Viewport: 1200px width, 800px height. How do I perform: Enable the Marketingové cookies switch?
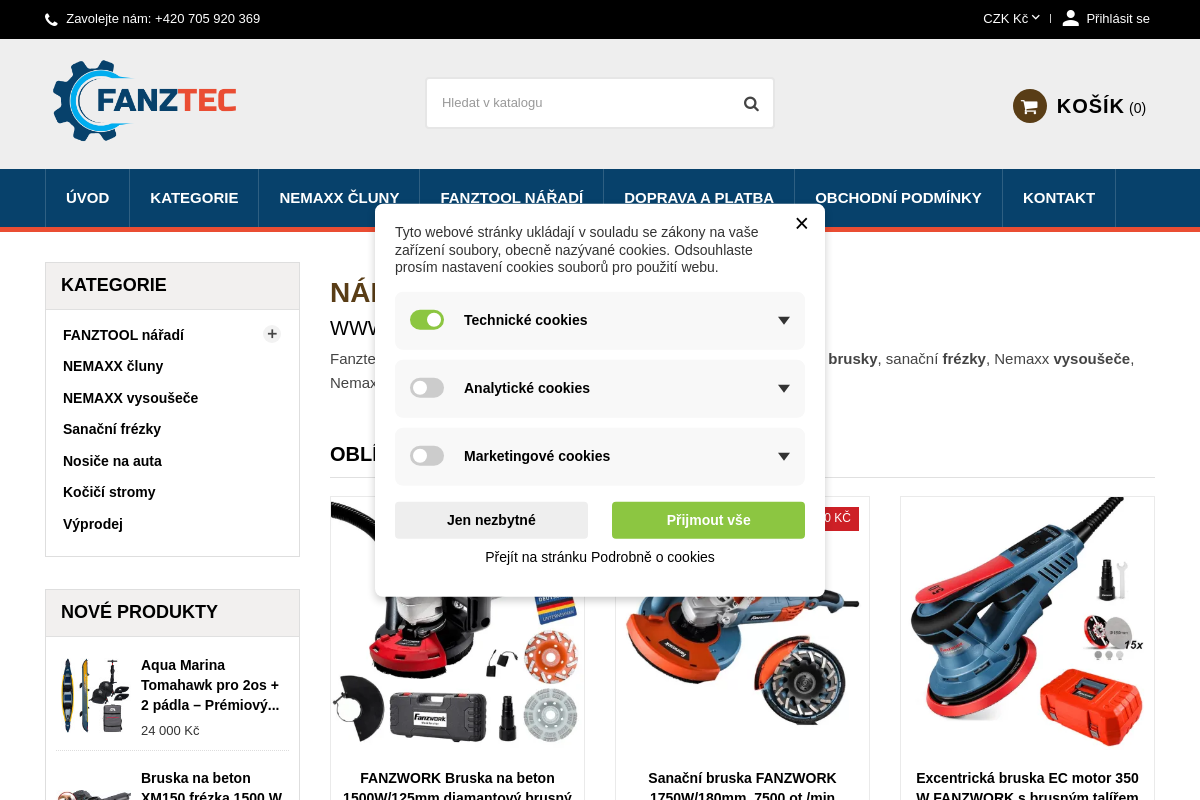coord(427,456)
